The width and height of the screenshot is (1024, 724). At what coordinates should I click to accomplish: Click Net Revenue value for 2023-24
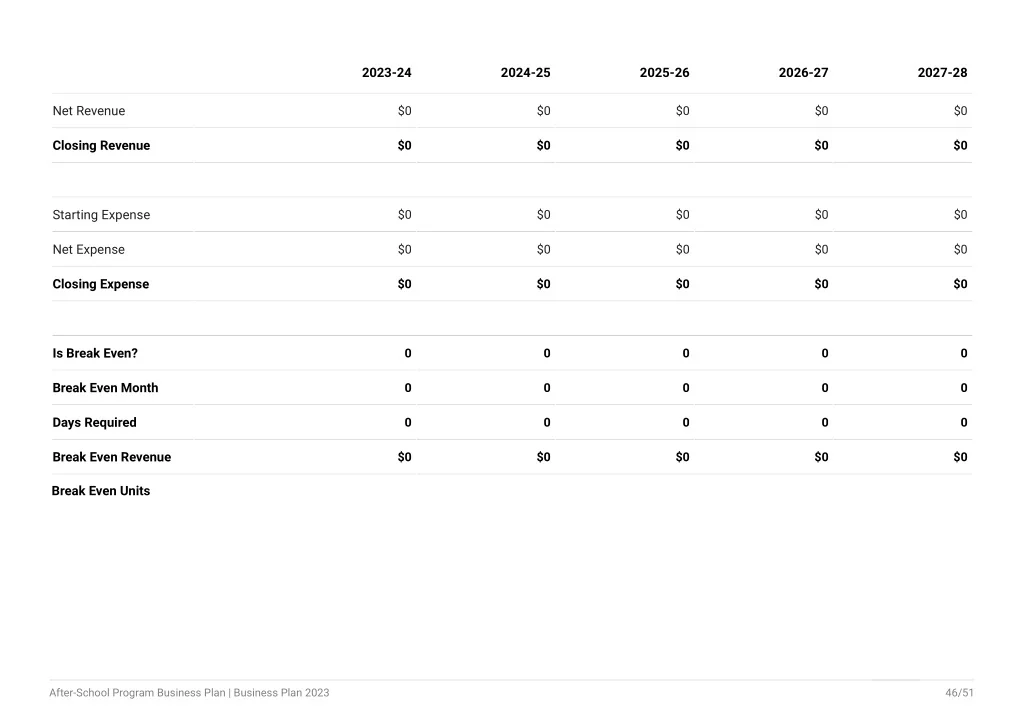(405, 111)
